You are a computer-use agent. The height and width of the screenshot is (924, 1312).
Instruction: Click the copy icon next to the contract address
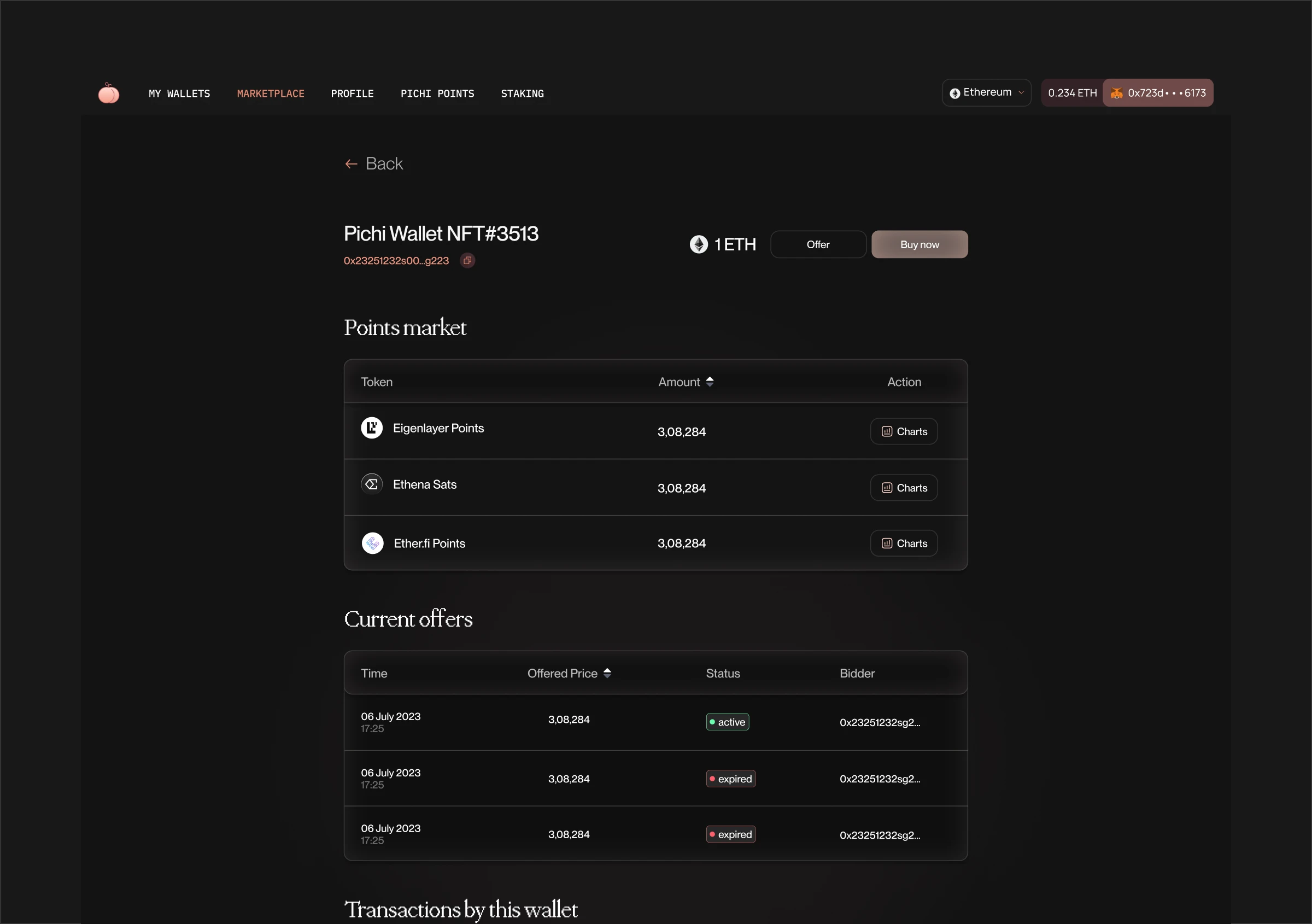click(x=467, y=261)
